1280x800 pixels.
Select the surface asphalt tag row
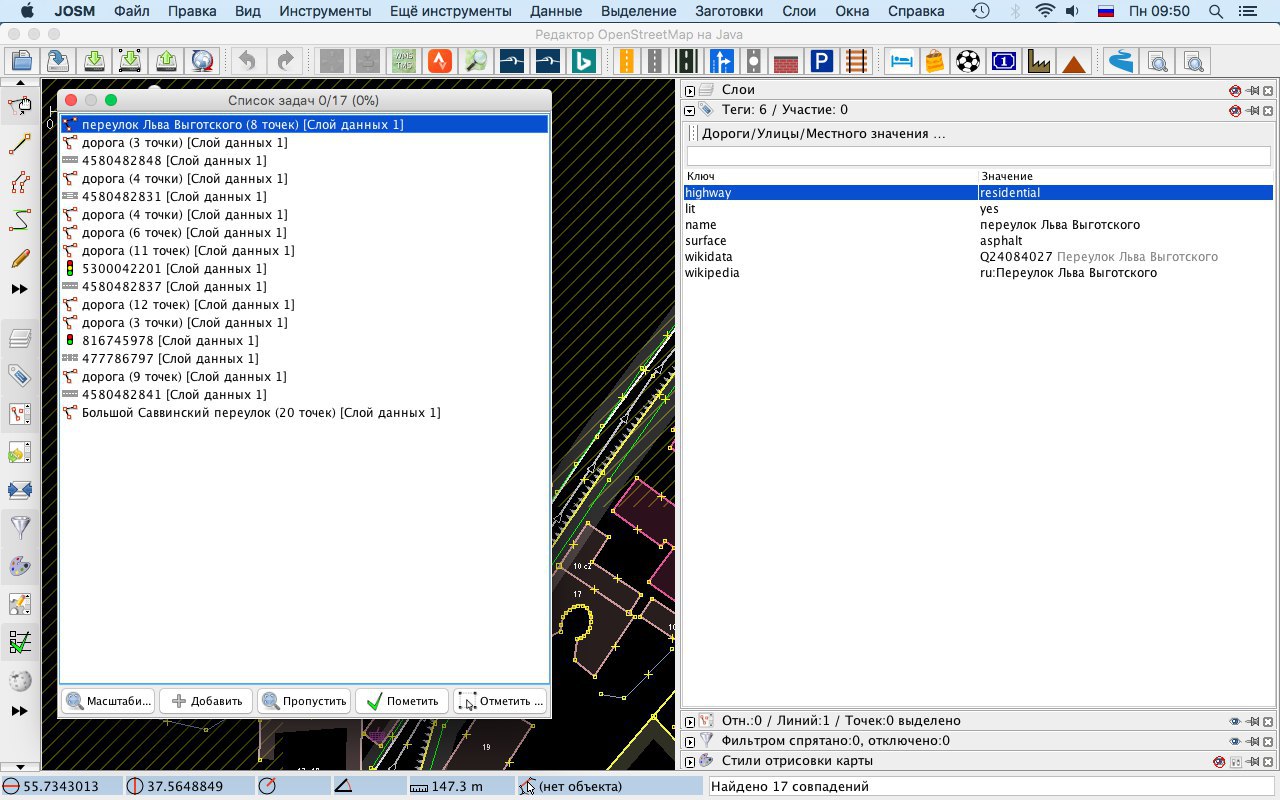(978, 241)
